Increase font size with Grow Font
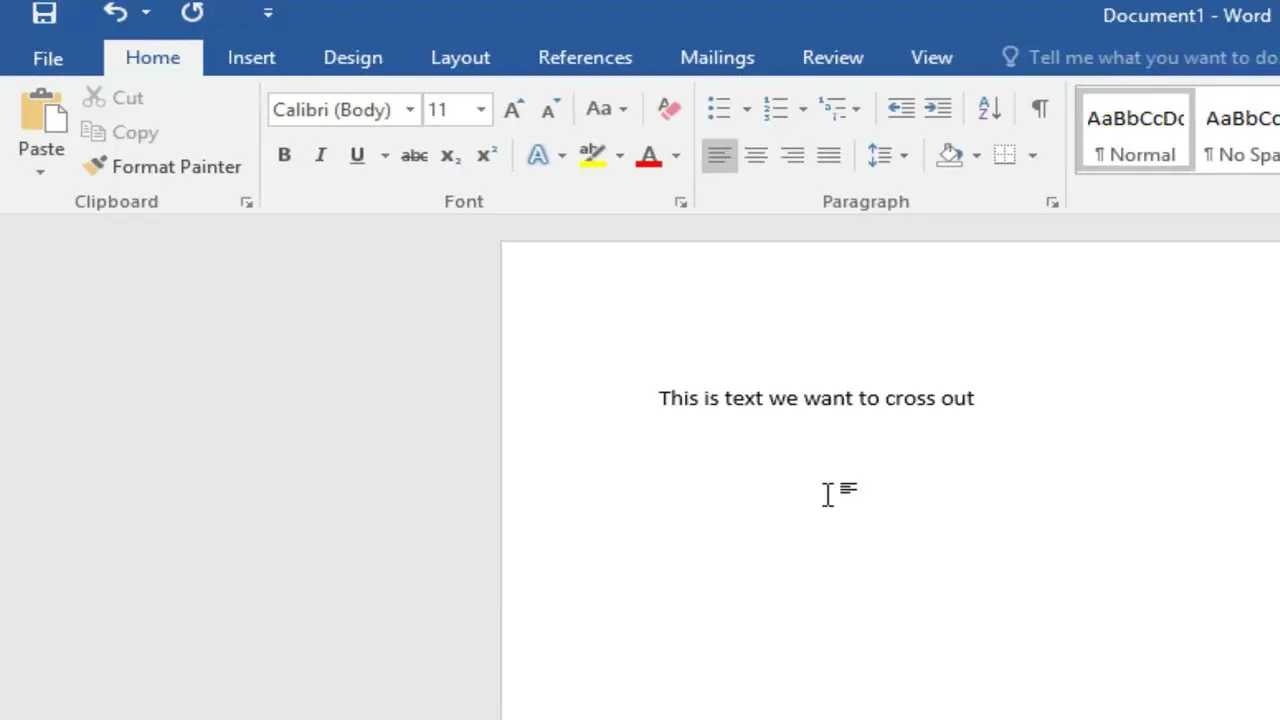The image size is (1280, 720). click(514, 109)
